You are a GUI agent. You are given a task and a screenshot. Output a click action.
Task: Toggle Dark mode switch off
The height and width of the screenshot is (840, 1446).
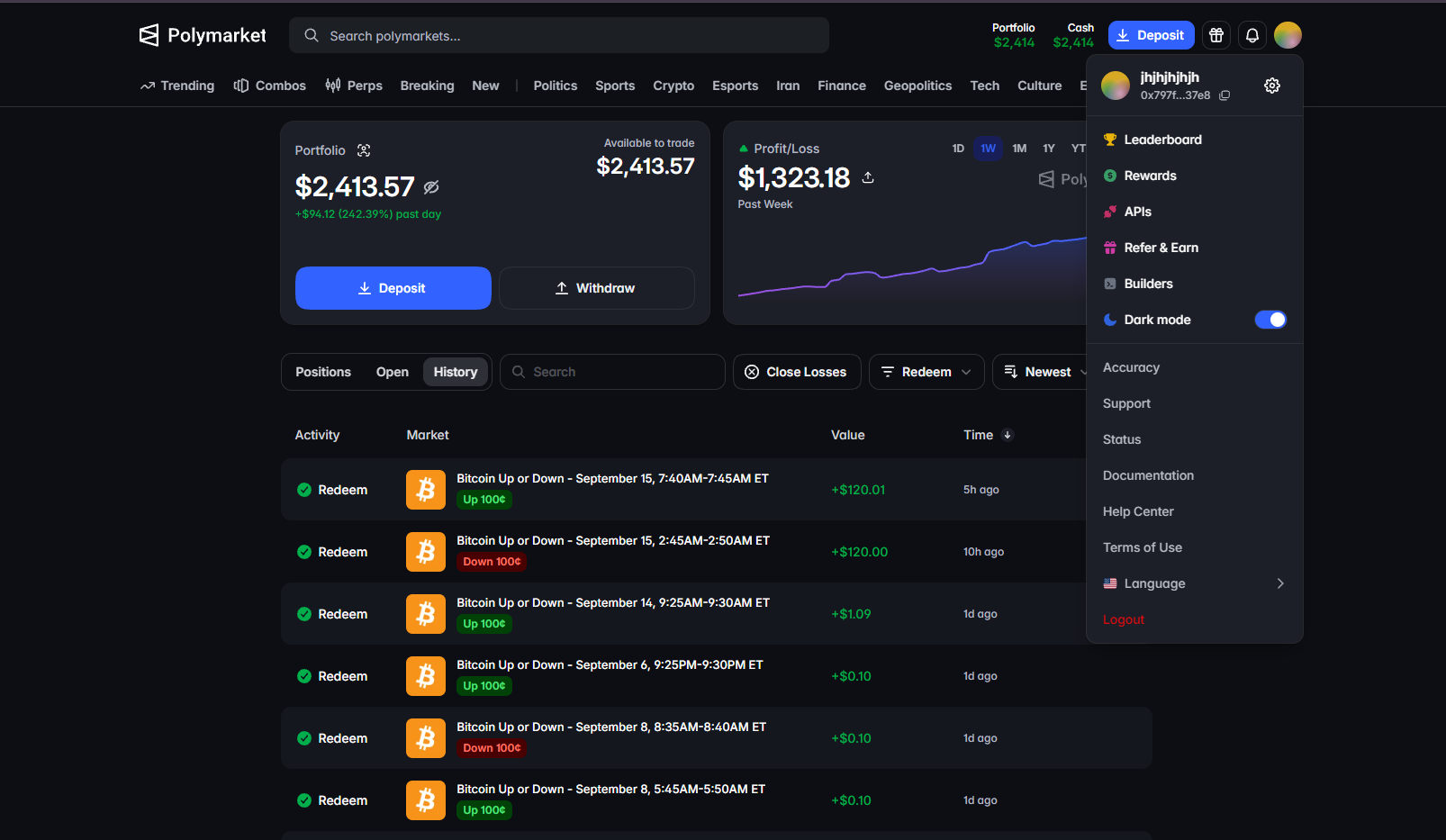click(x=1270, y=320)
